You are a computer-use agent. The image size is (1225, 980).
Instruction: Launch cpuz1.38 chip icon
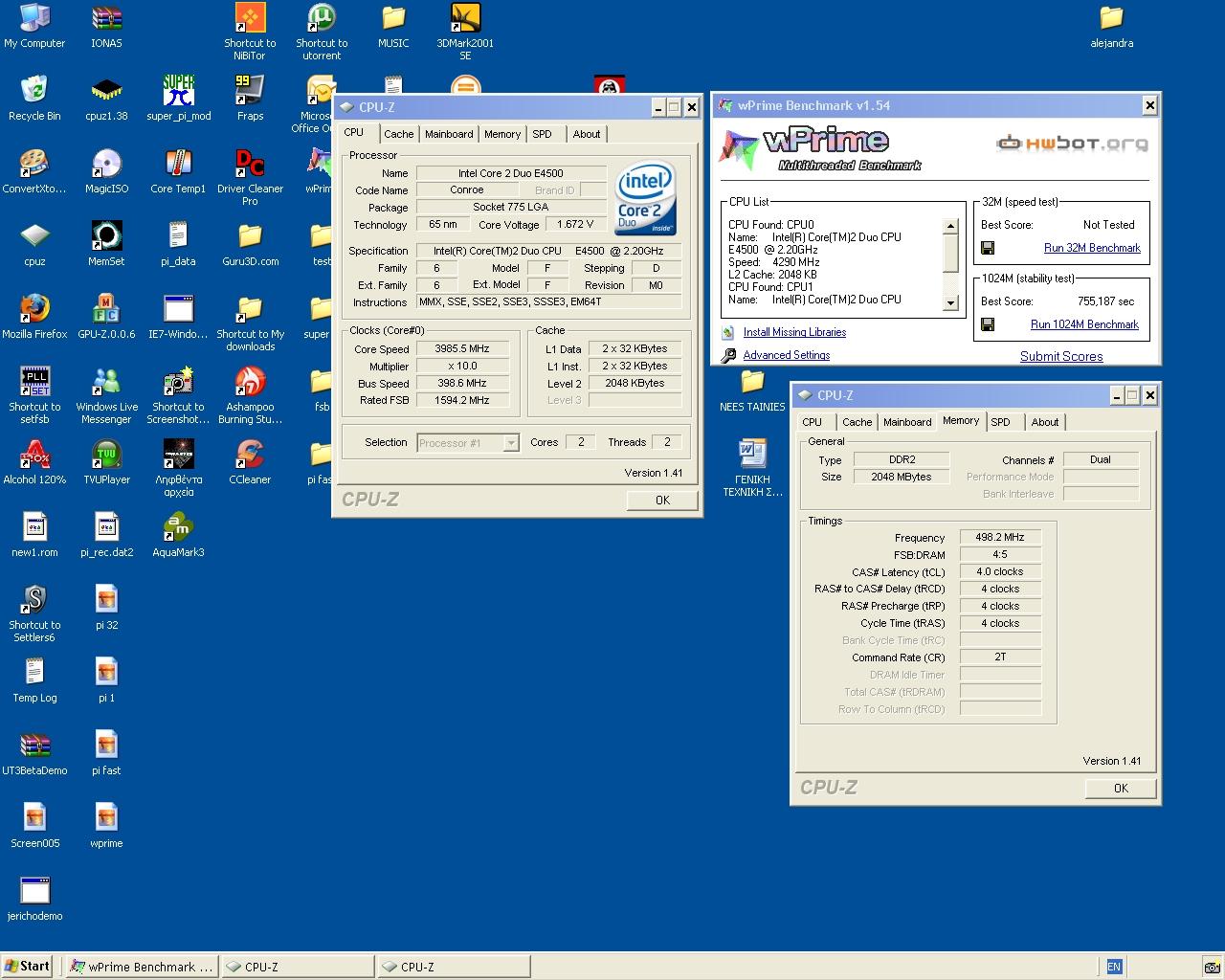point(106,99)
